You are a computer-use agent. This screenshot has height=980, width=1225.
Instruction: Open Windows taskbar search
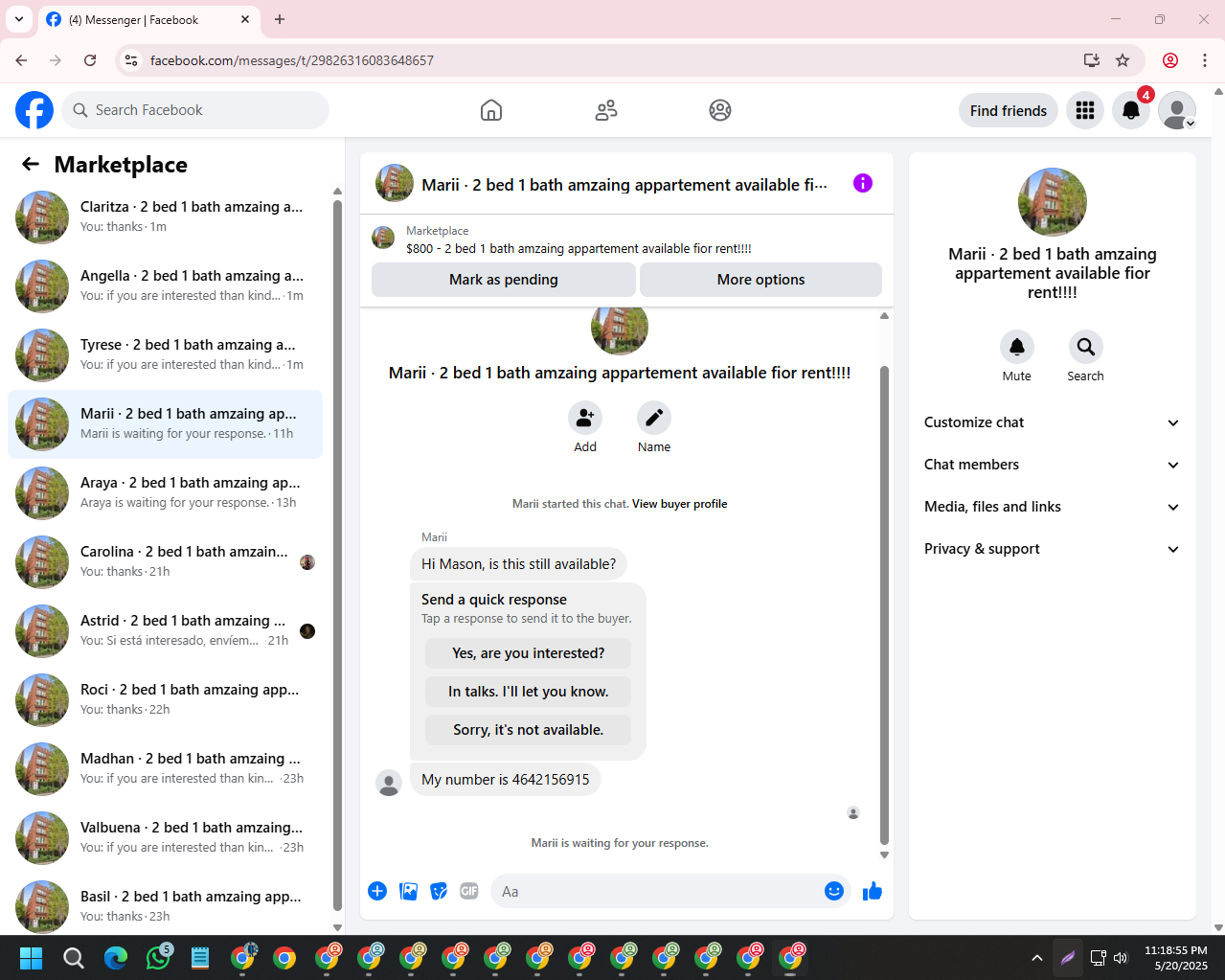point(74,958)
